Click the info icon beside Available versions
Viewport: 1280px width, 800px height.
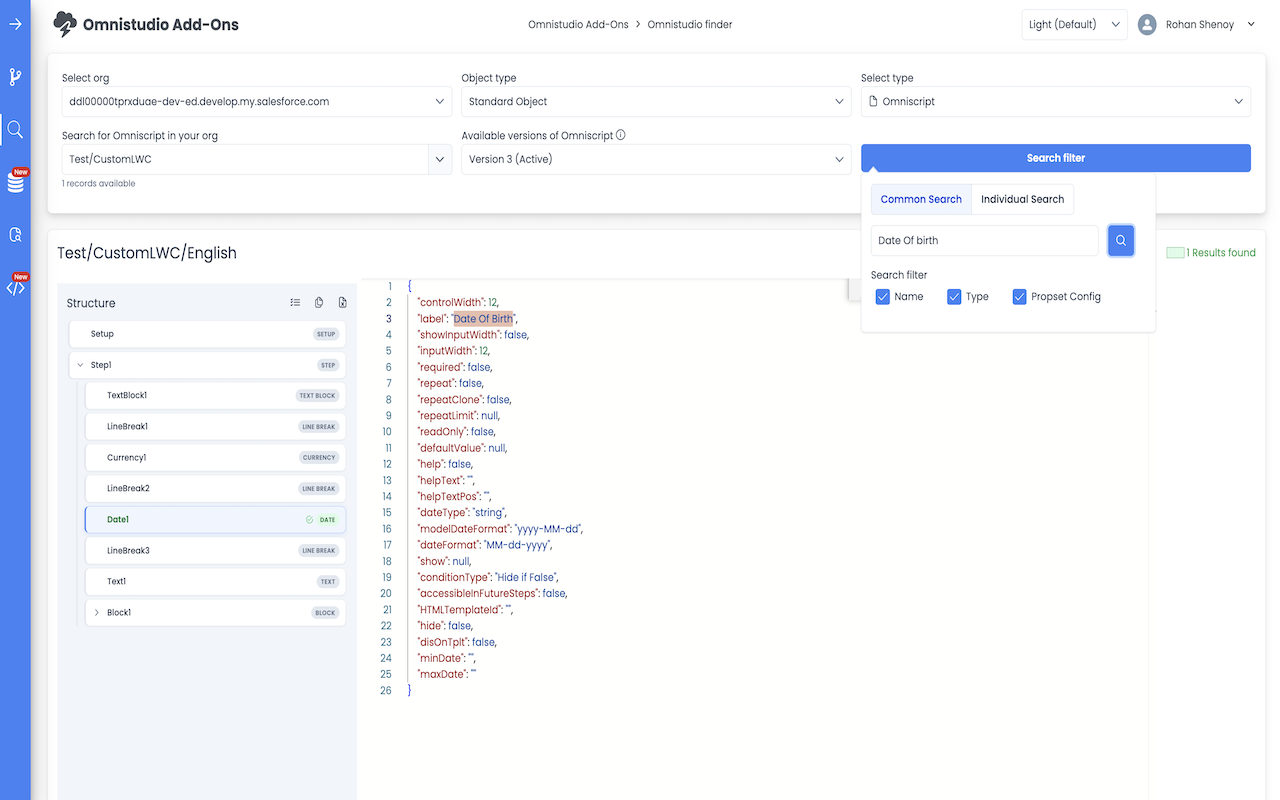coord(621,135)
